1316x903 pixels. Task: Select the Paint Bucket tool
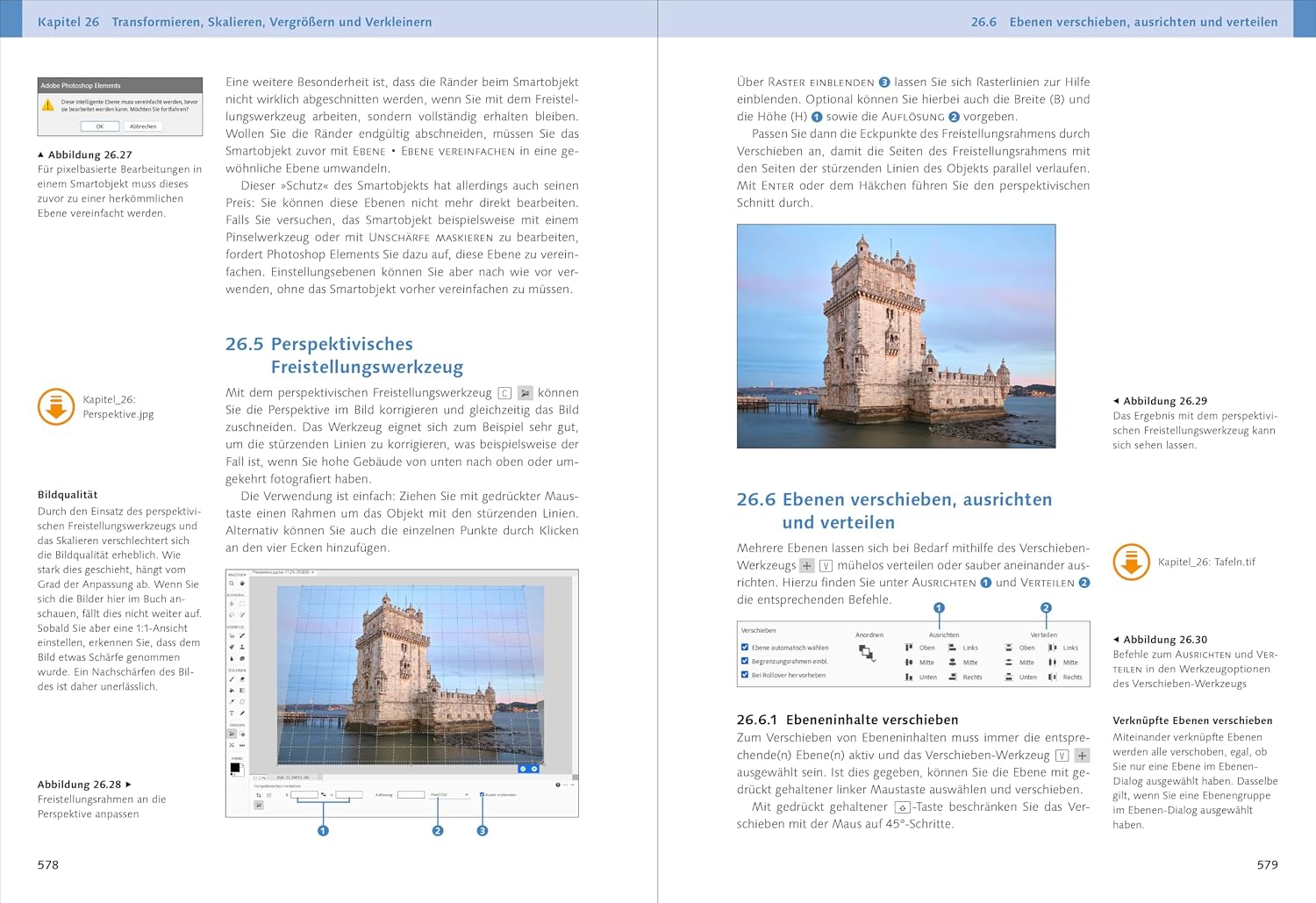tap(232, 691)
